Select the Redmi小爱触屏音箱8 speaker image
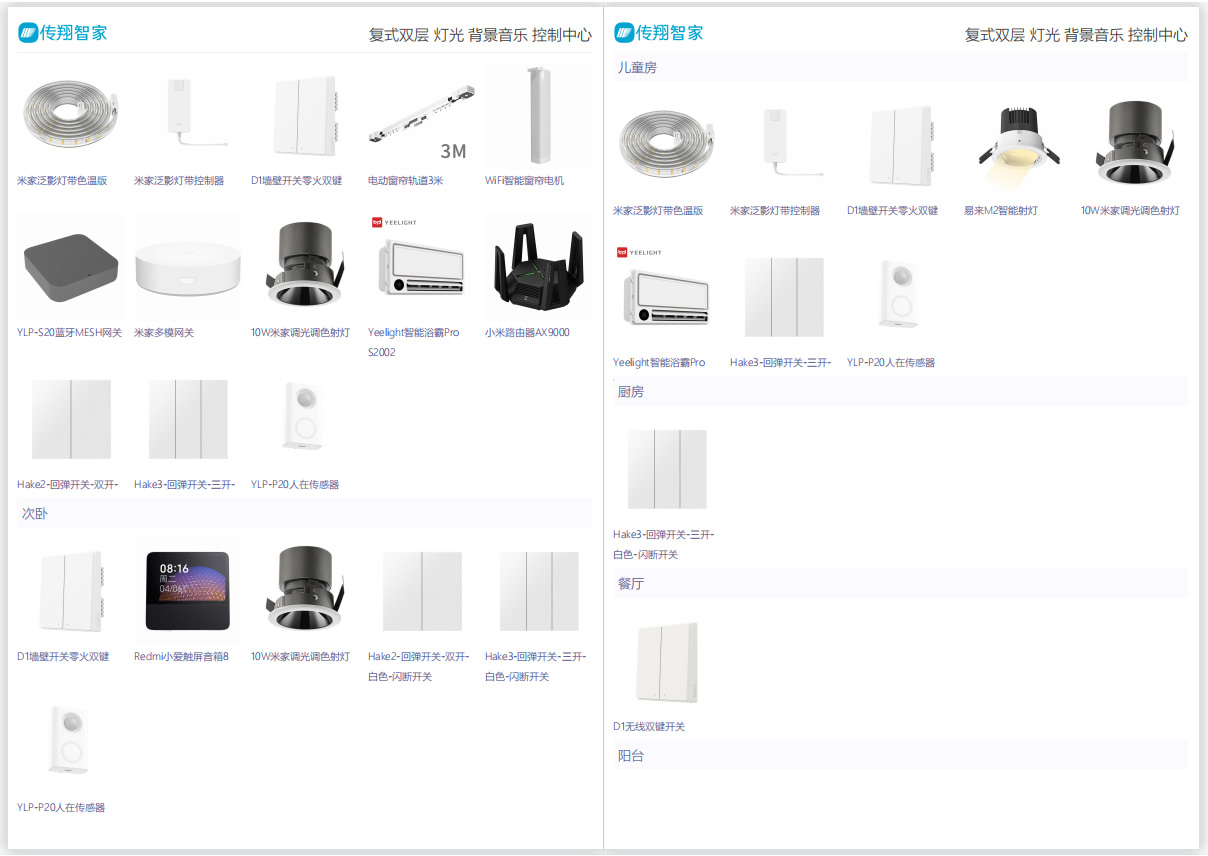The width and height of the screenshot is (1208, 856). point(187,590)
